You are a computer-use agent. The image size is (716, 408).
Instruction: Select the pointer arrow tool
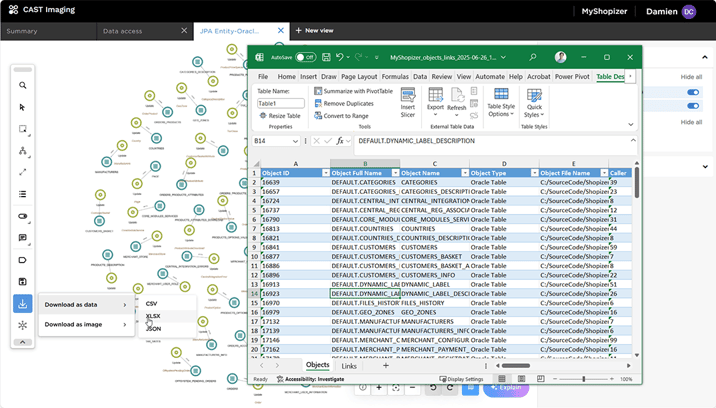22,107
